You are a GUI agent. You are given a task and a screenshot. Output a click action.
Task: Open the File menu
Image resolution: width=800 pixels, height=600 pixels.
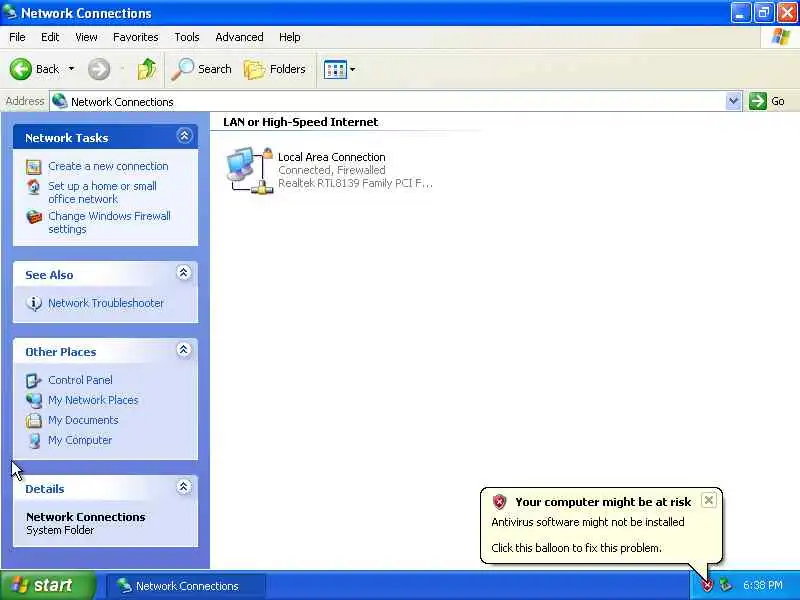coord(17,37)
